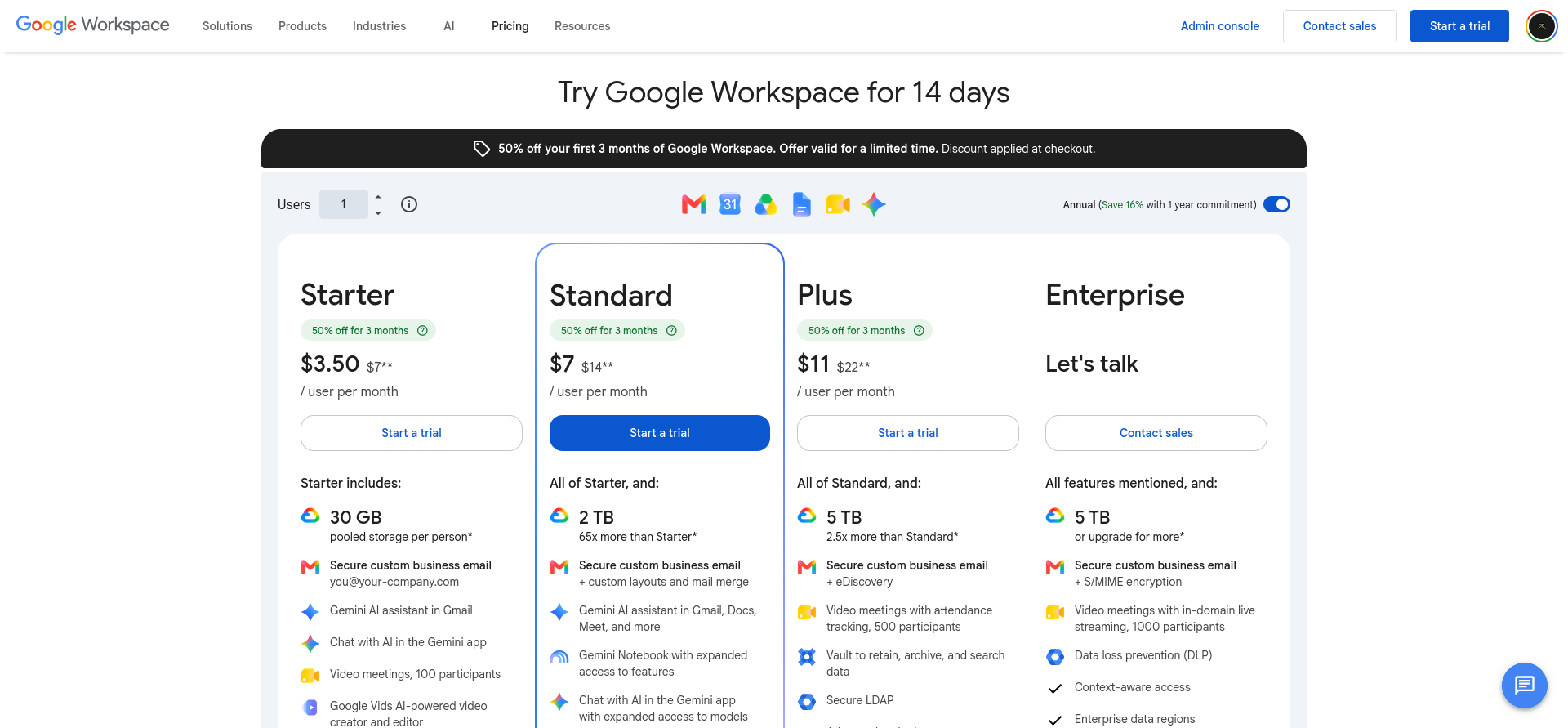This screenshot has height=728, width=1568.
Task: Decrease the Users count with down arrow
Action: (x=378, y=213)
